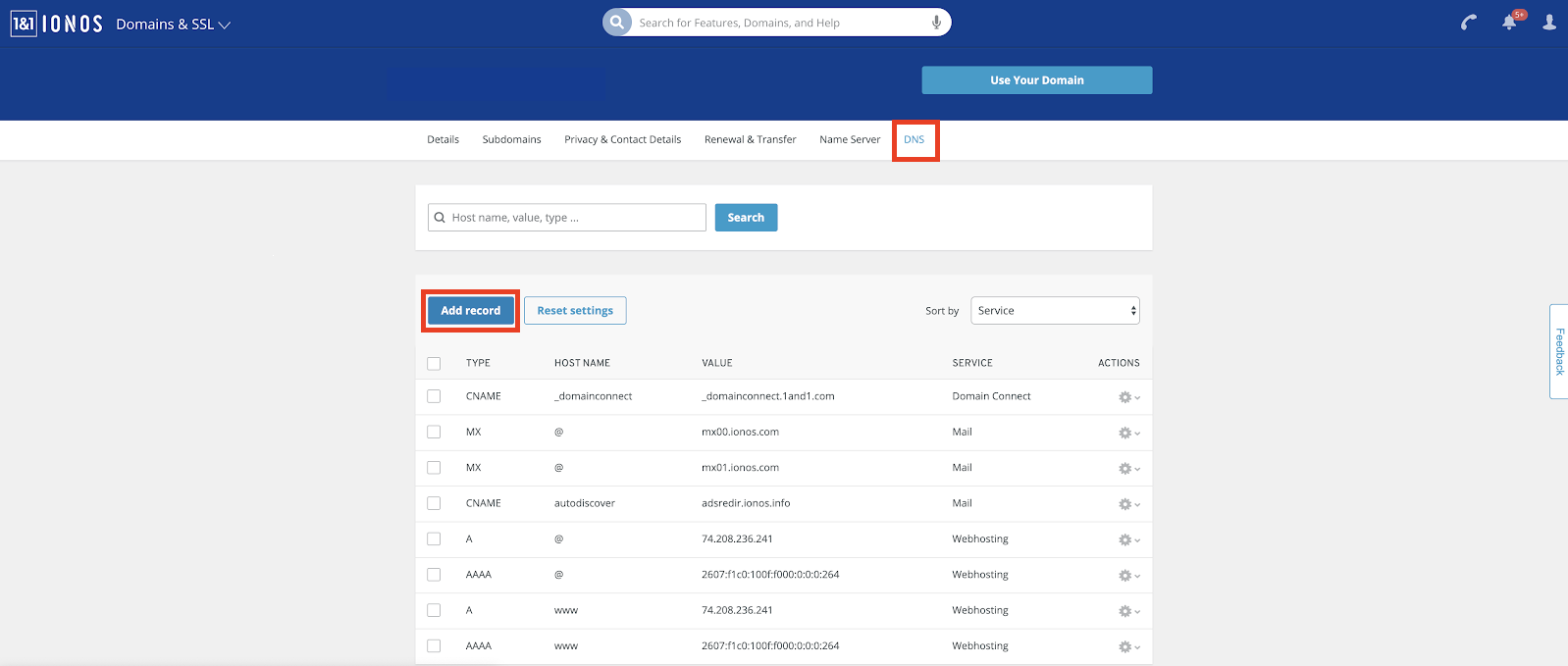
Task: Focus the Host name, value, type search field
Action: tap(567, 218)
